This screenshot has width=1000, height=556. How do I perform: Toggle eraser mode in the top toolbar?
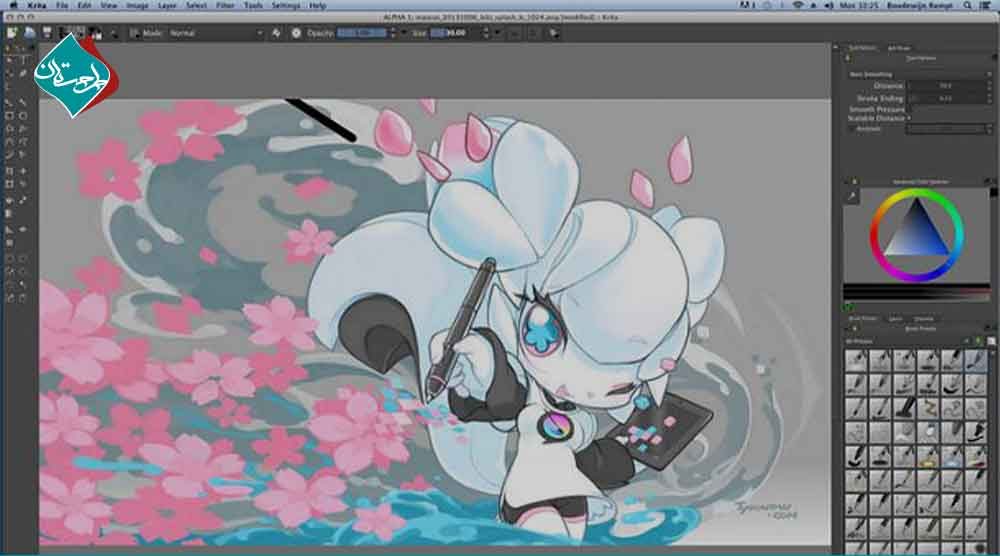(x=276, y=33)
